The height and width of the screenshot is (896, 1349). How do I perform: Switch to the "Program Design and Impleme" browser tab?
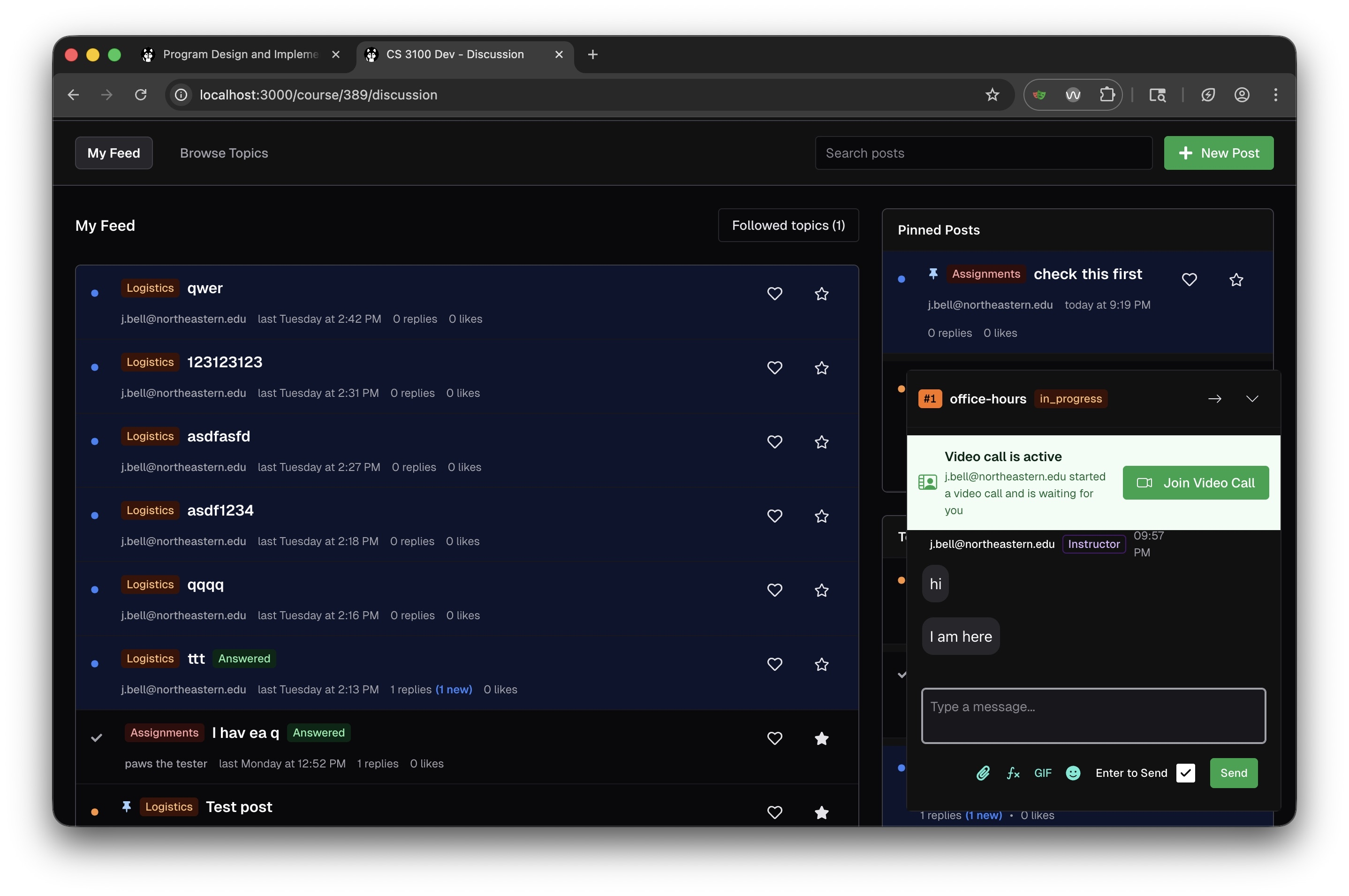pos(240,54)
